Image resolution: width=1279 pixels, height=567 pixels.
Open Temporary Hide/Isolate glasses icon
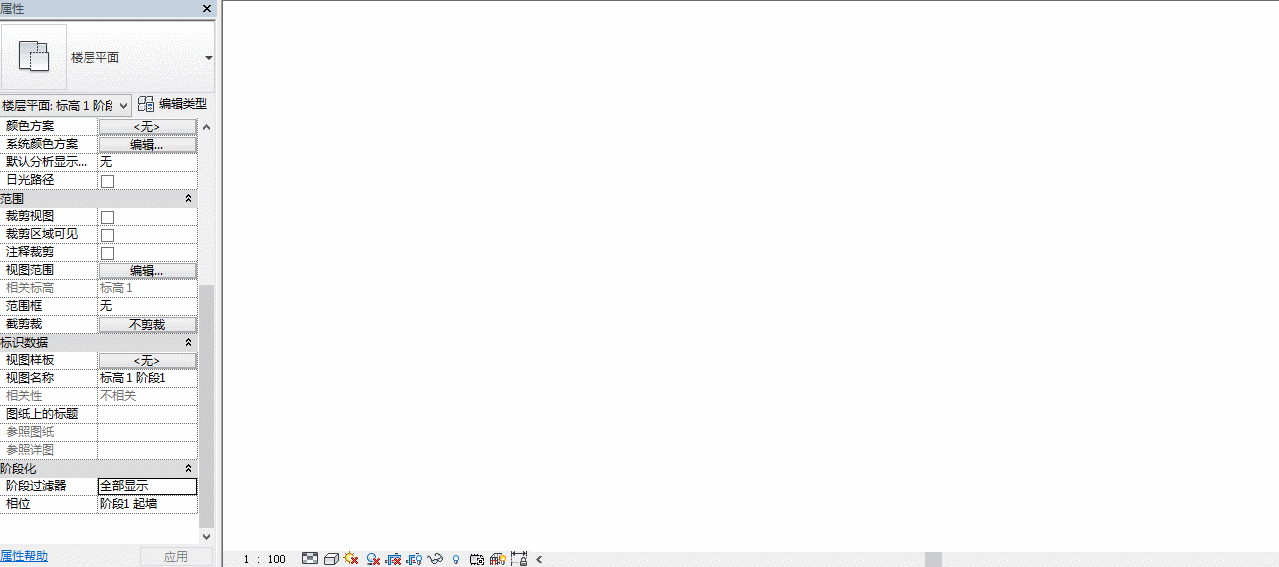point(435,559)
